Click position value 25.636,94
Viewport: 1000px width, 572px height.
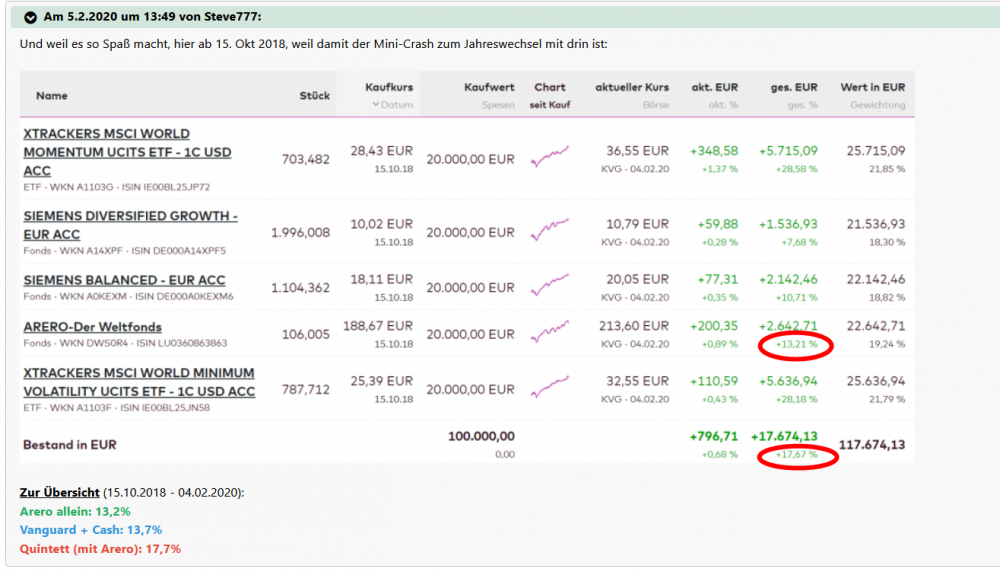pos(876,381)
